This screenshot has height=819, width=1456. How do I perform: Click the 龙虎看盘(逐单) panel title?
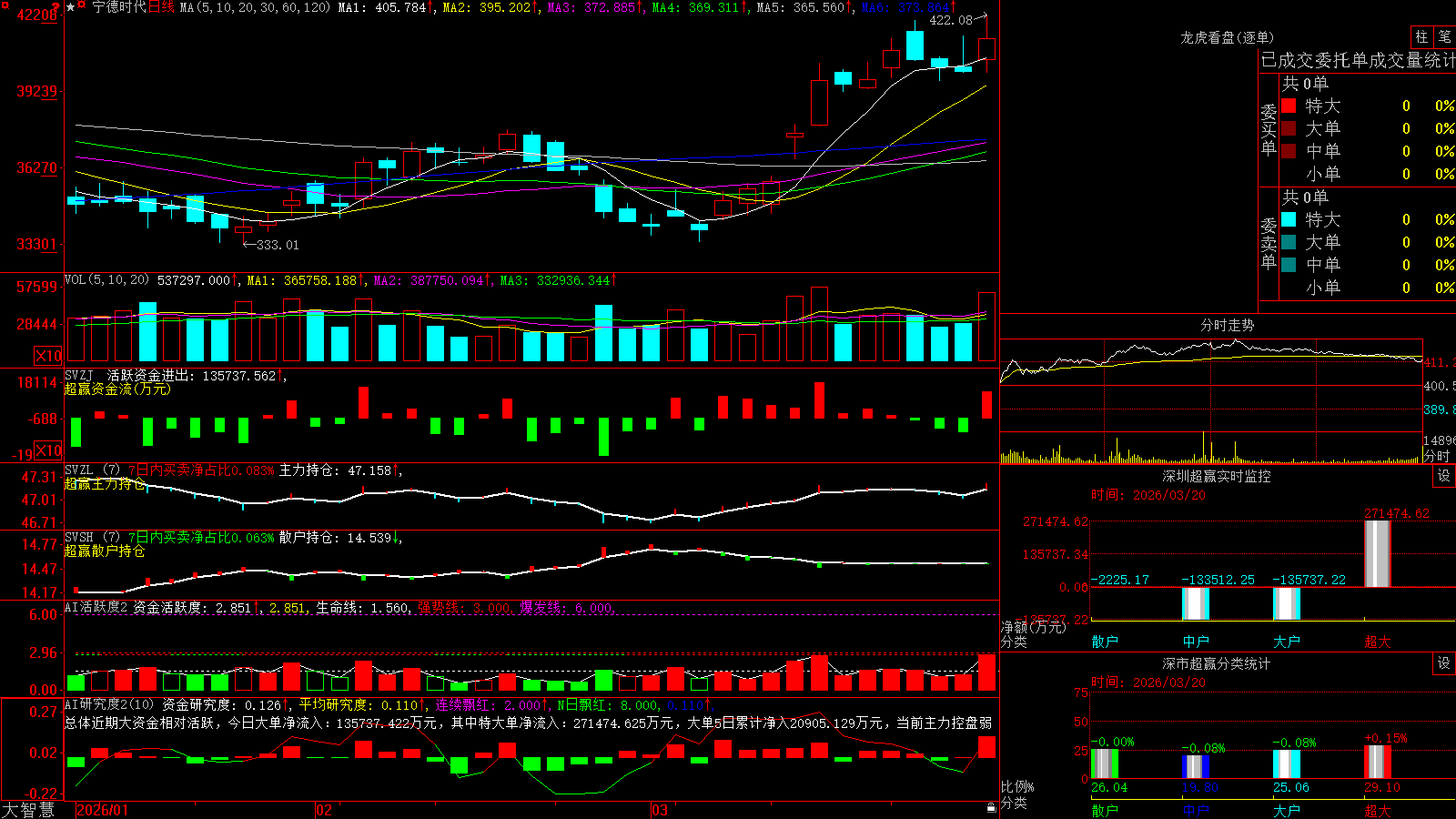coord(1227,37)
